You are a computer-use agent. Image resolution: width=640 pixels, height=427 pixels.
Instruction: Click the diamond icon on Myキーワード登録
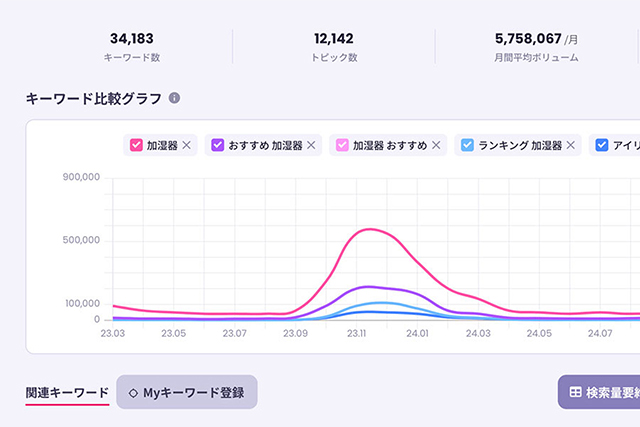point(134,392)
